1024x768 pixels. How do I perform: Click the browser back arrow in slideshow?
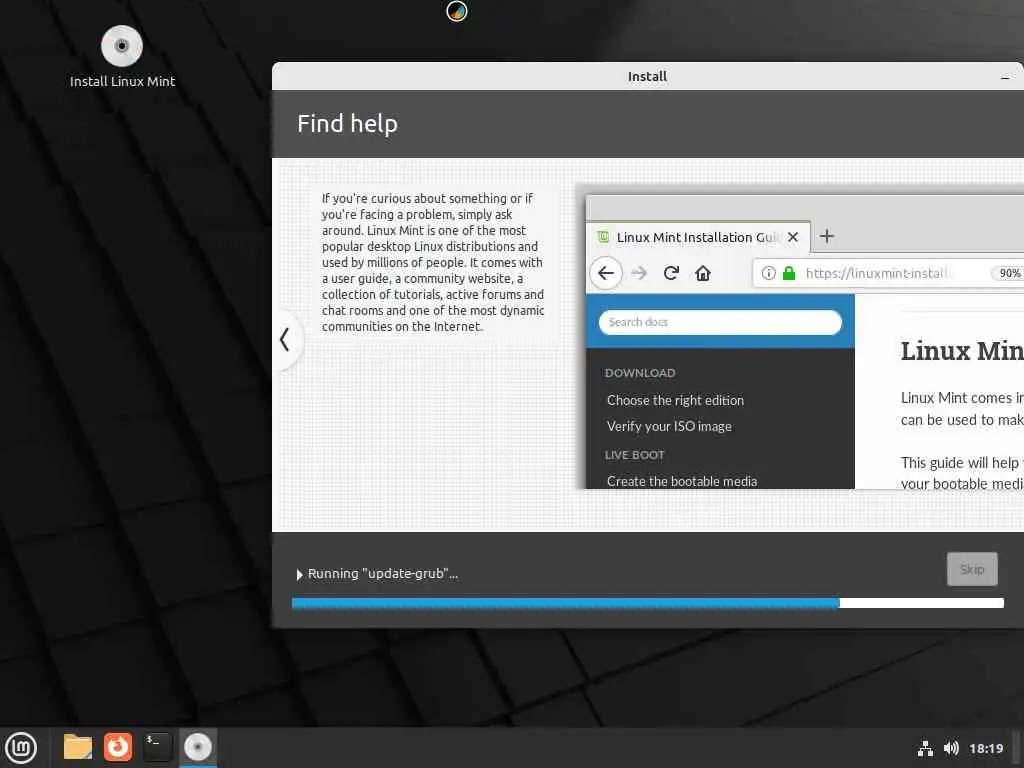[606, 273]
